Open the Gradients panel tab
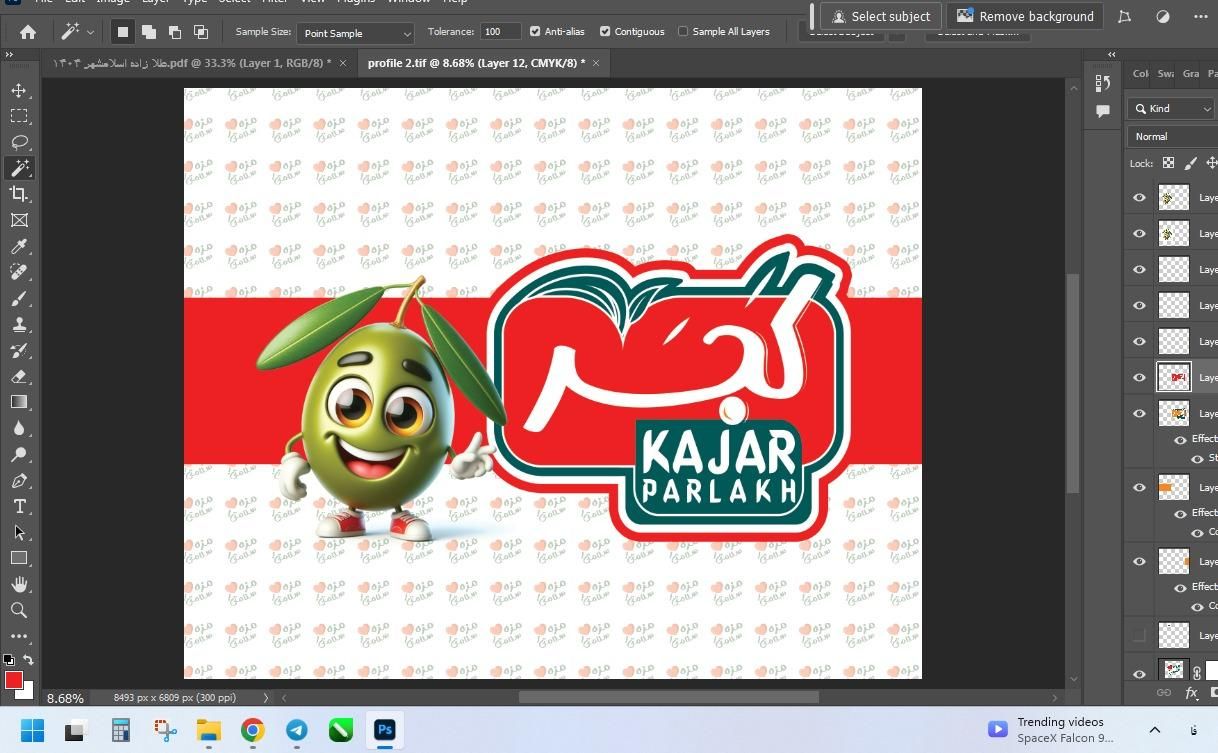The width and height of the screenshot is (1218, 753). [x=1190, y=73]
